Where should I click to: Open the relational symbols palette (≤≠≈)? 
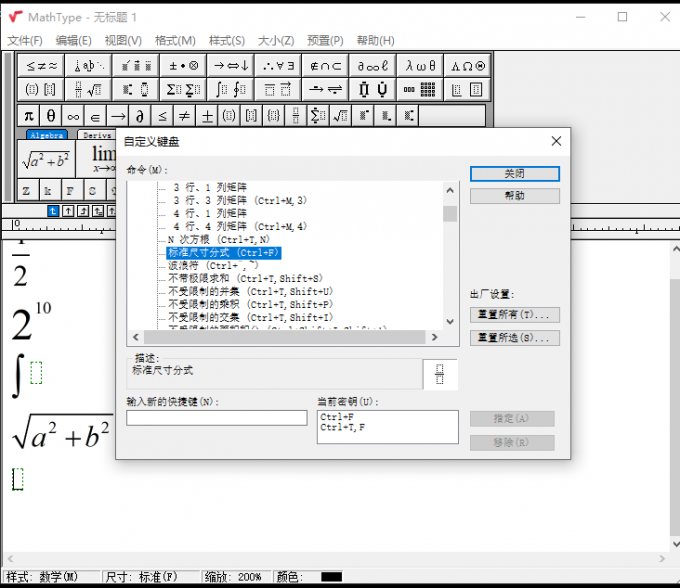click(41, 66)
